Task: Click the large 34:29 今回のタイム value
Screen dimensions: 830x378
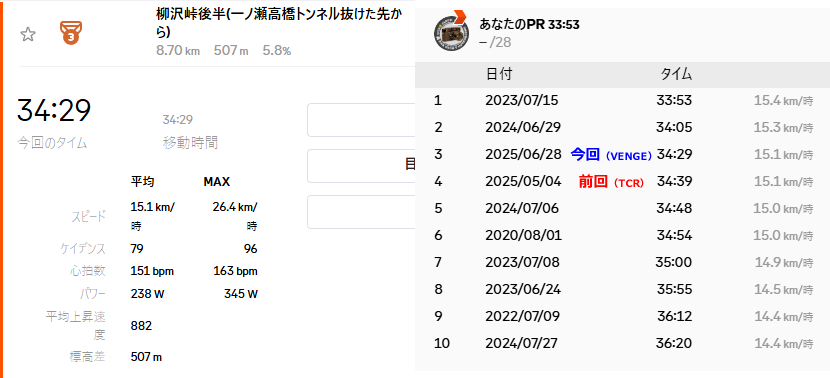Action: (54, 110)
